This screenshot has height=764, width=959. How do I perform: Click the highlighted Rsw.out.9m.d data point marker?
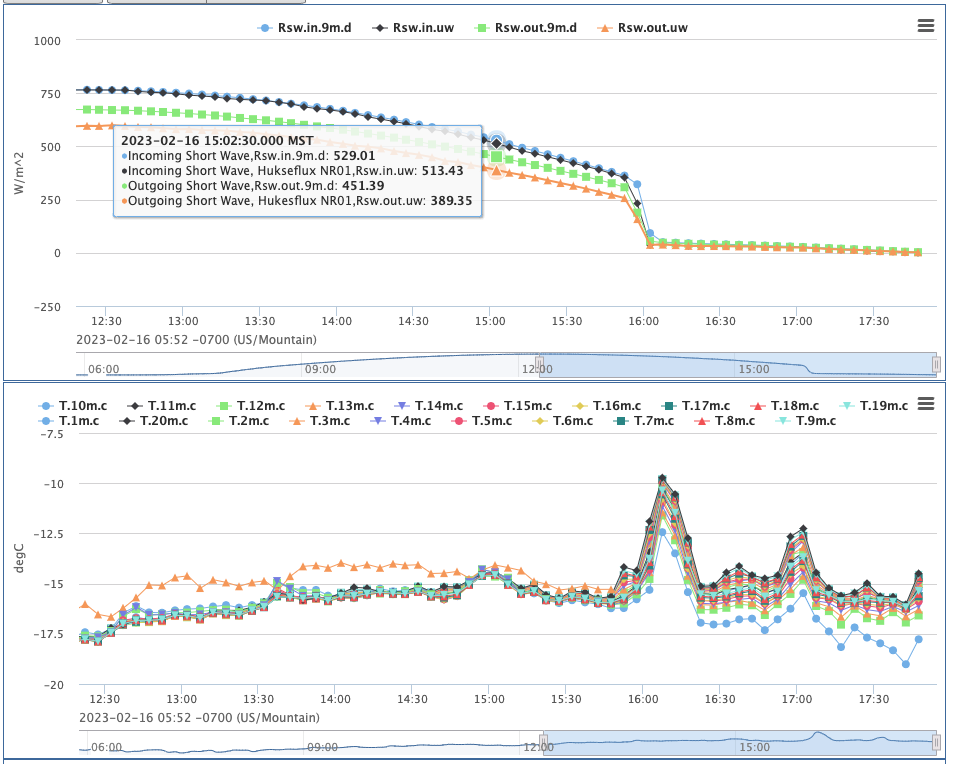(497, 156)
